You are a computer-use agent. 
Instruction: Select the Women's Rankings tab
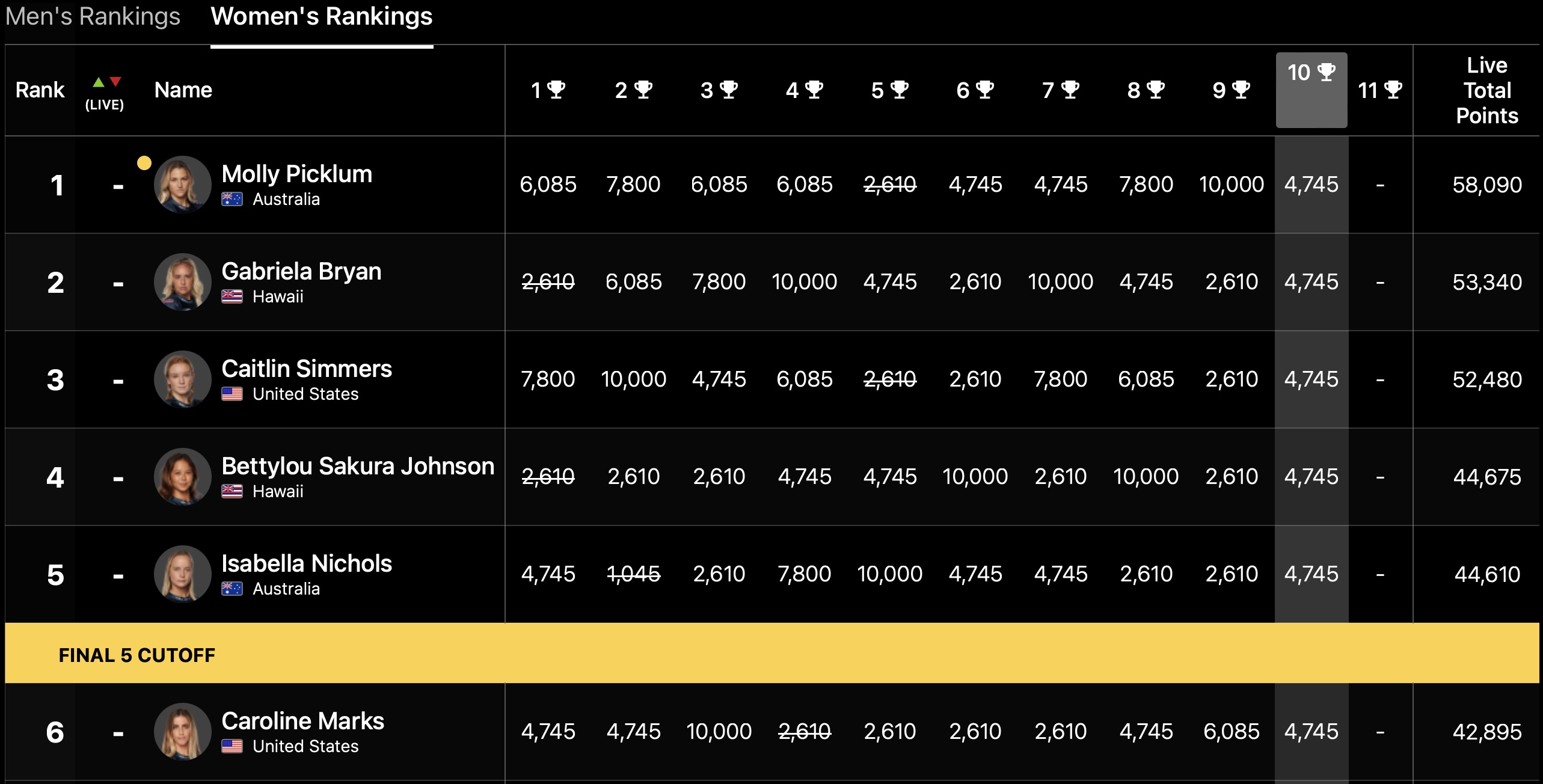(x=321, y=17)
